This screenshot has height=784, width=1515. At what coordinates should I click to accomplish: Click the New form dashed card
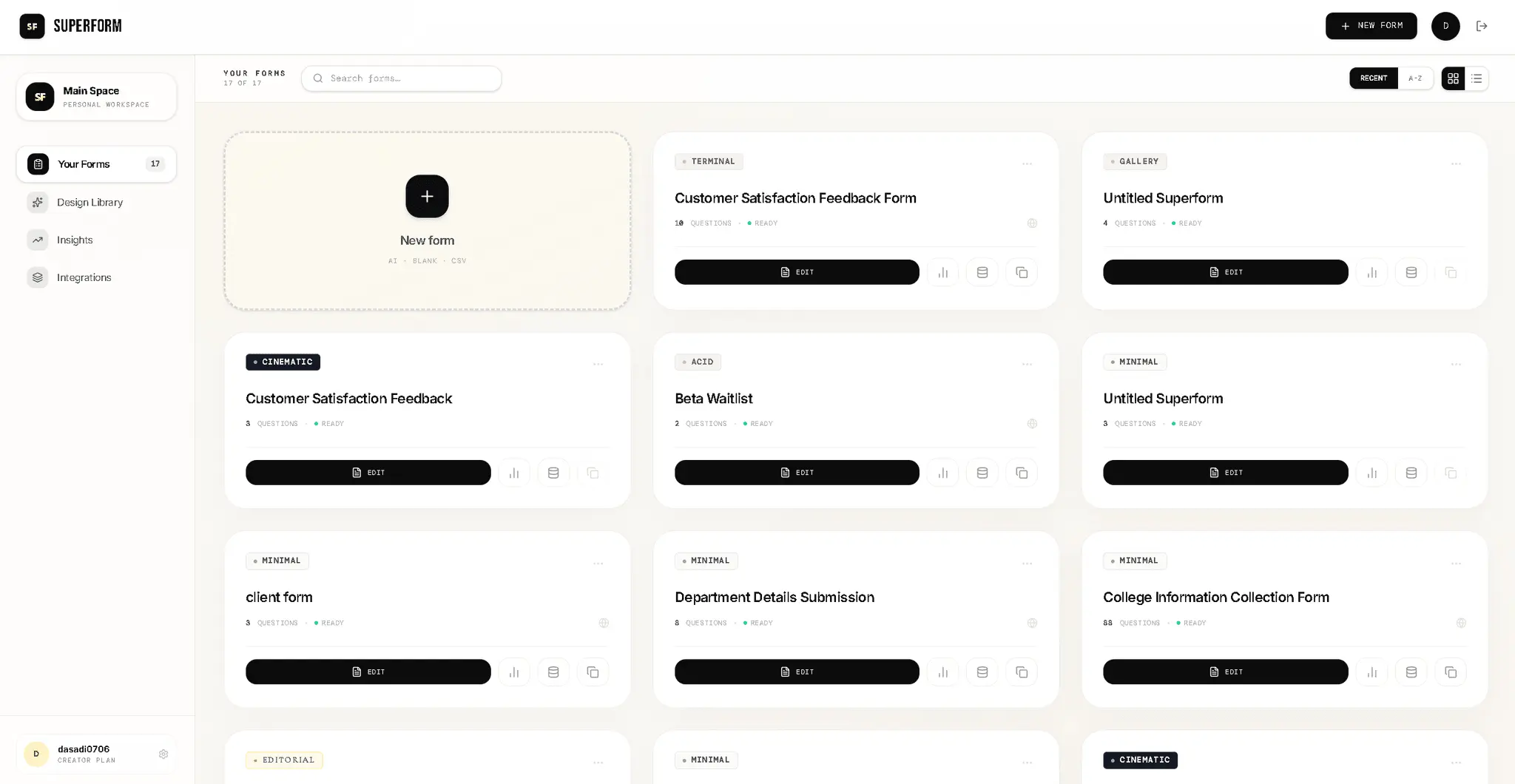[x=427, y=220]
